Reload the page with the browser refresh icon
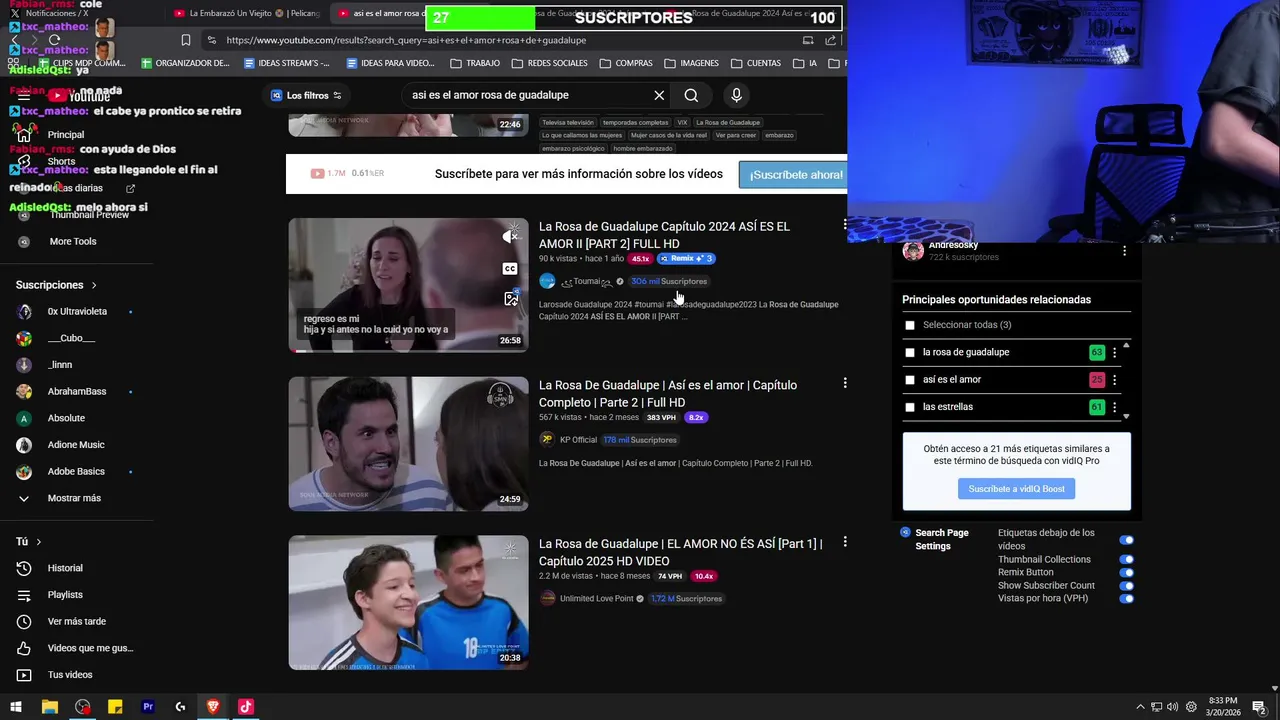The height and width of the screenshot is (720, 1280). point(54,40)
